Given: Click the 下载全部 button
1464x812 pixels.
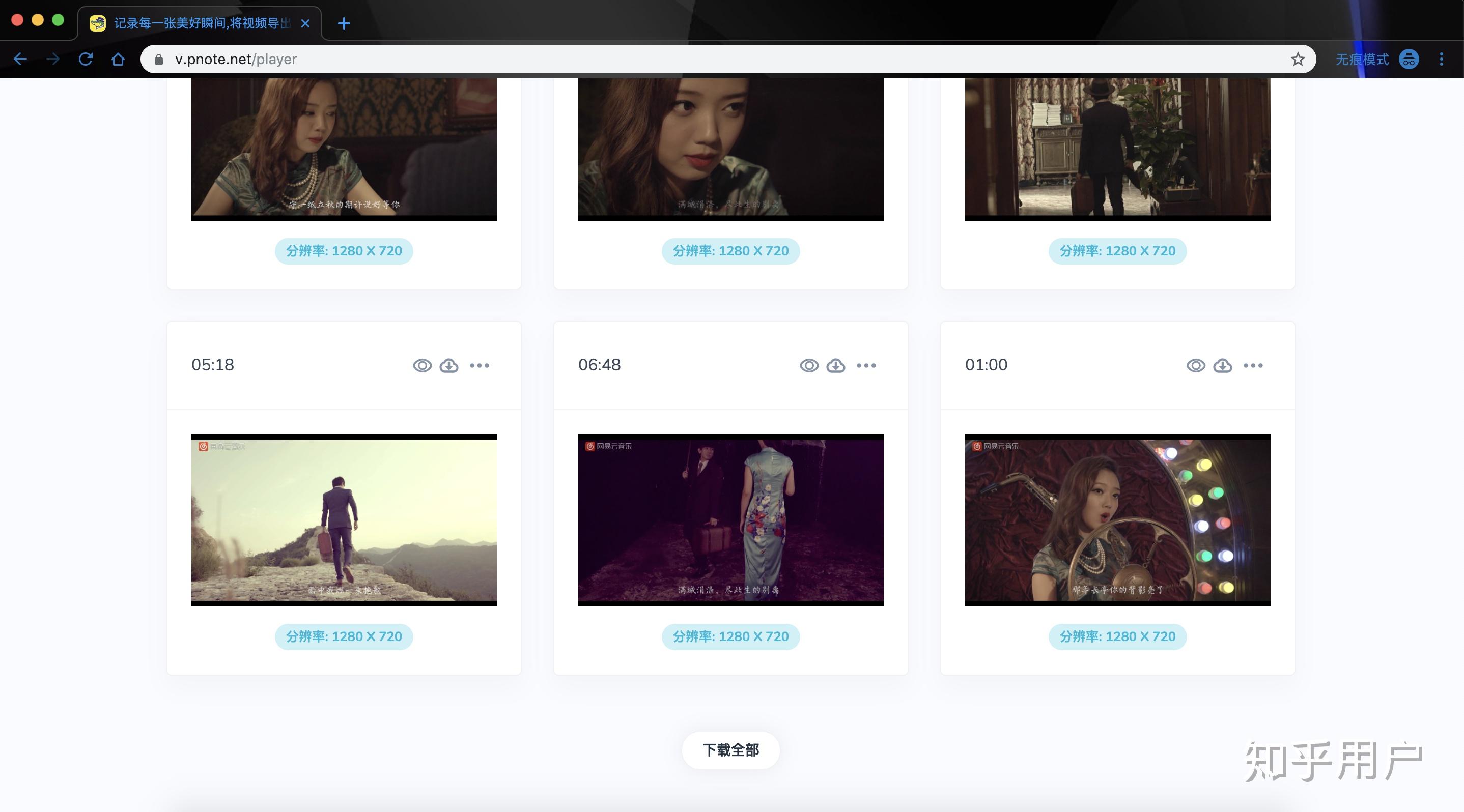Looking at the screenshot, I should point(730,750).
